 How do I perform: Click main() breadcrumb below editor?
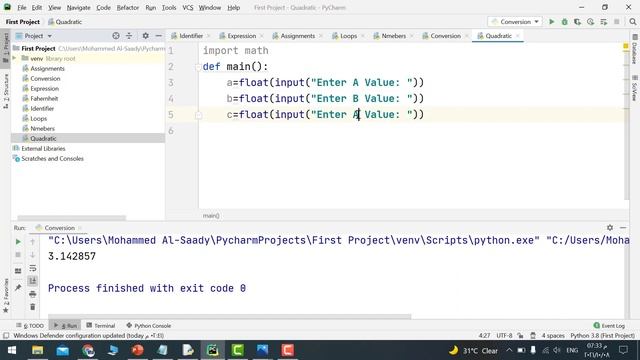pyautogui.click(x=211, y=216)
